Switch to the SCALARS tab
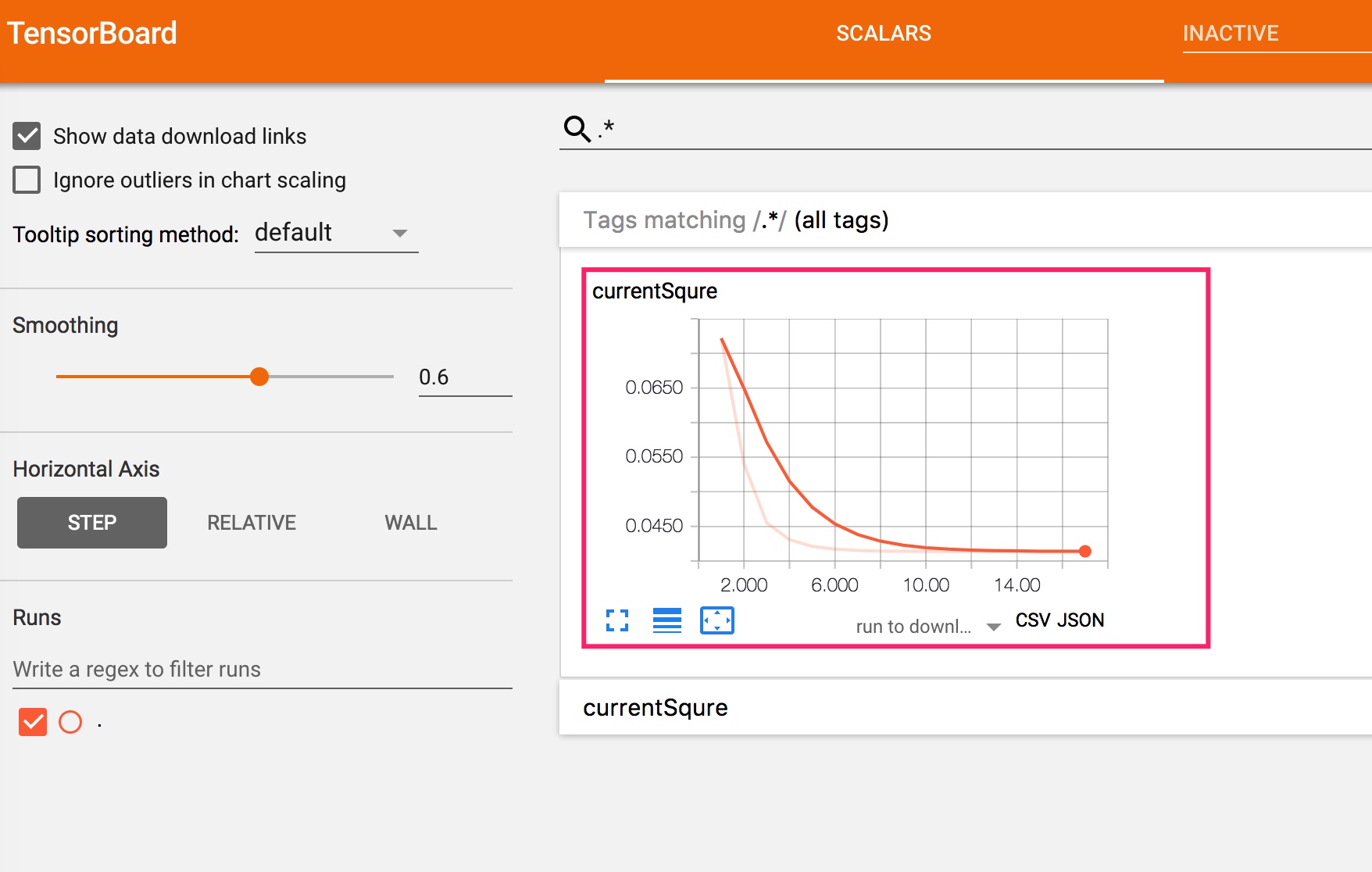This screenshot has height=872, width=1372. tap(884, 34)
